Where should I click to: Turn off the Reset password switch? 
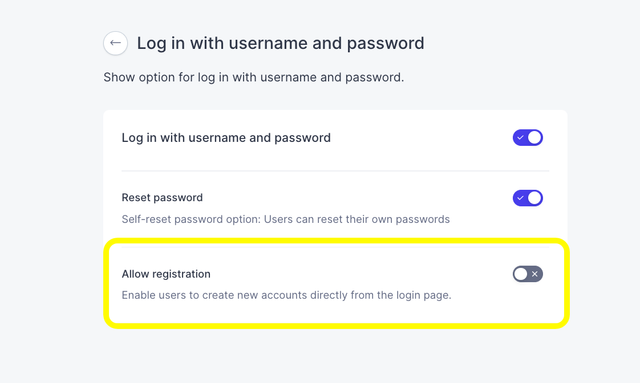[x=528, y=198]
